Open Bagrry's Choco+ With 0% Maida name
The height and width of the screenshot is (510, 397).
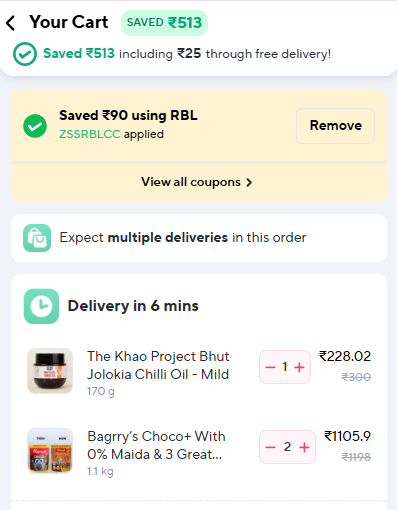tap(156, 445)
